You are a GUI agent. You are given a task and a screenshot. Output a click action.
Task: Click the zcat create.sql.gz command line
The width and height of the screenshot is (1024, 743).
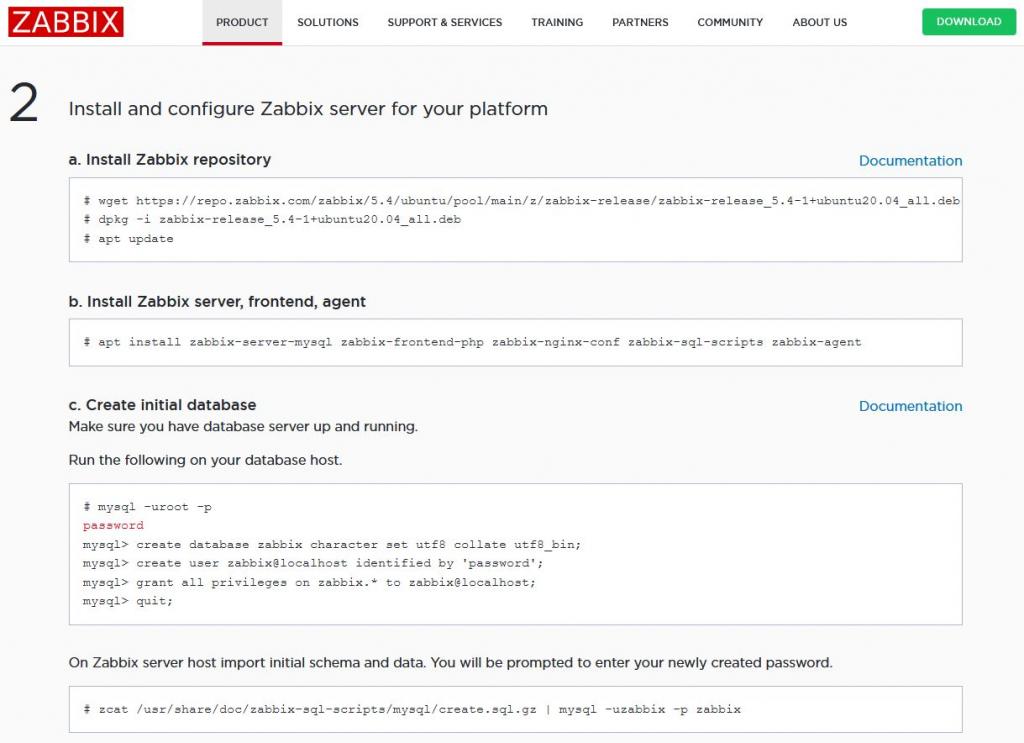point(411,710)
